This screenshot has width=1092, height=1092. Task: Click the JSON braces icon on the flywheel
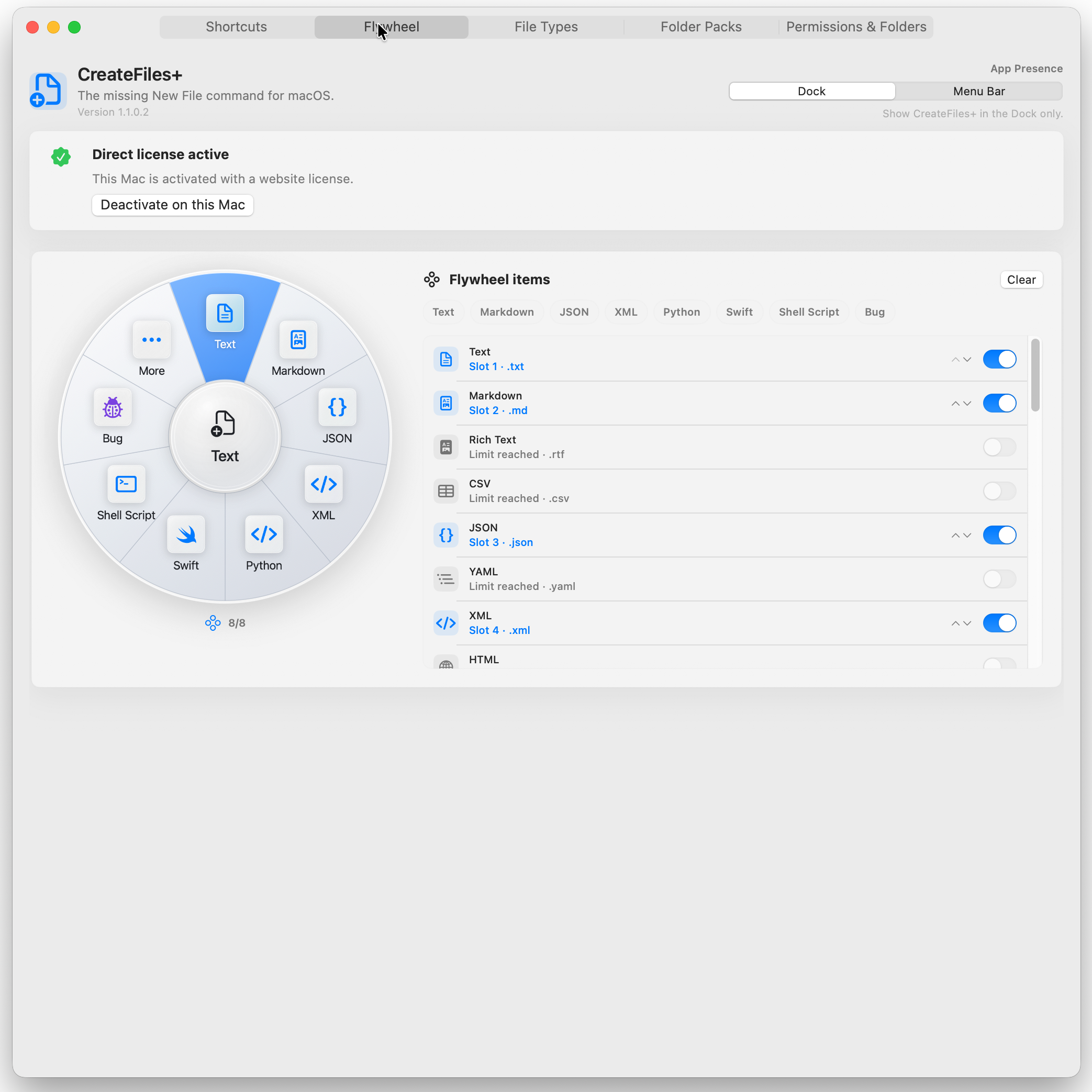pos(337,407)
